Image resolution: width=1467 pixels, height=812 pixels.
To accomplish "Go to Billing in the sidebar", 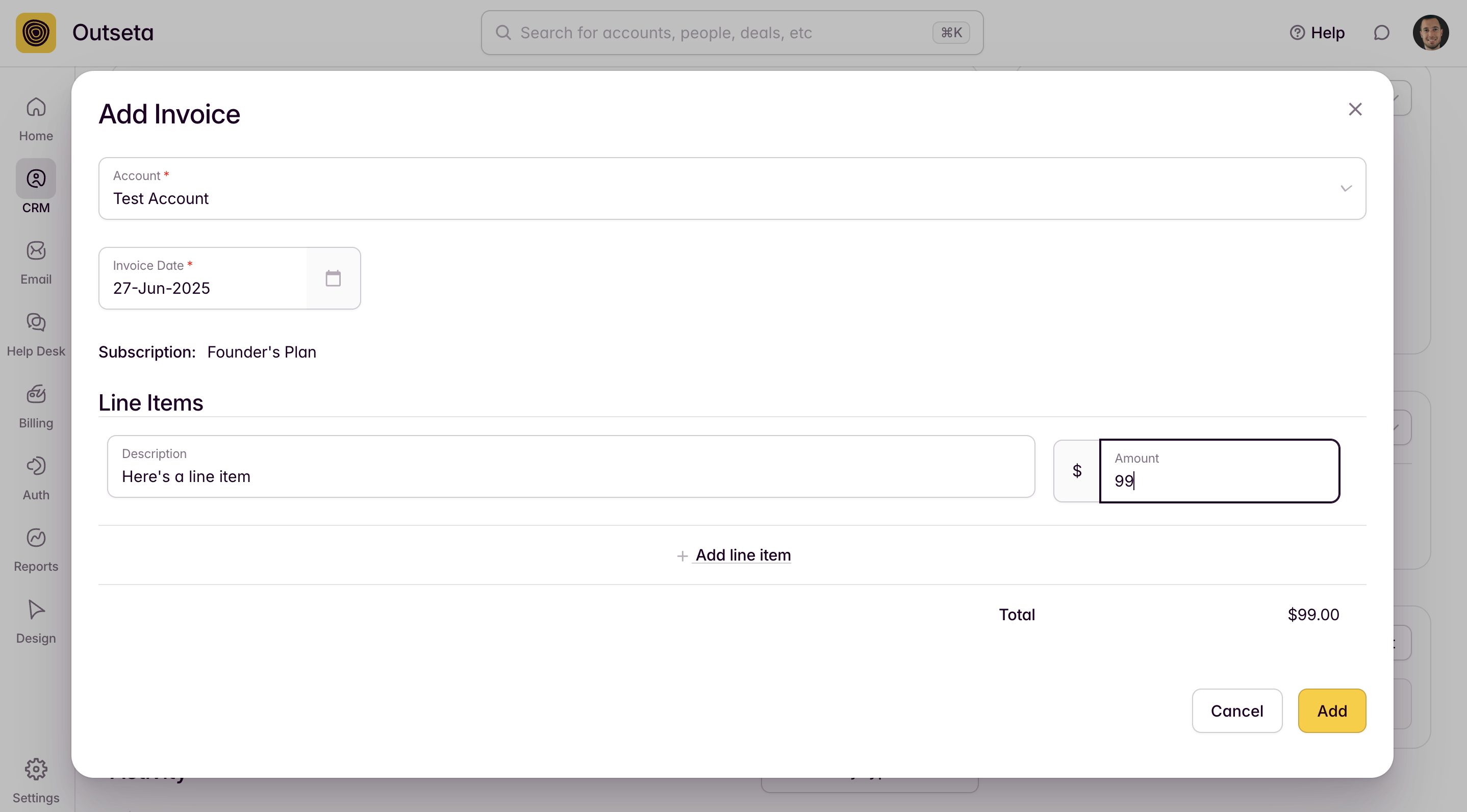I will pyautogui.click(x=36, y=407).
